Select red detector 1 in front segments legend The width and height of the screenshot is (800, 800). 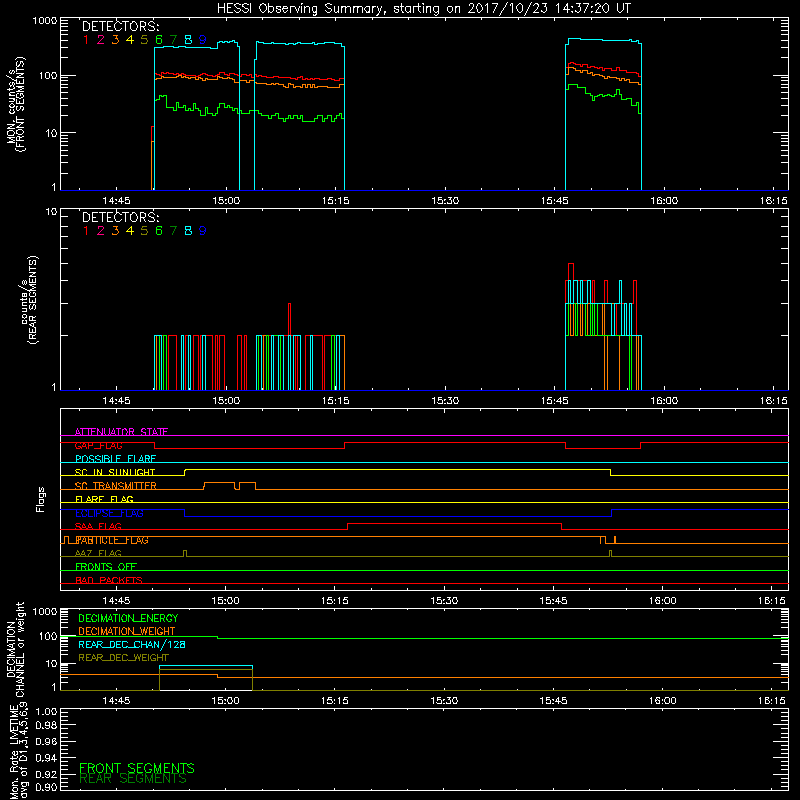coord(86,40)
